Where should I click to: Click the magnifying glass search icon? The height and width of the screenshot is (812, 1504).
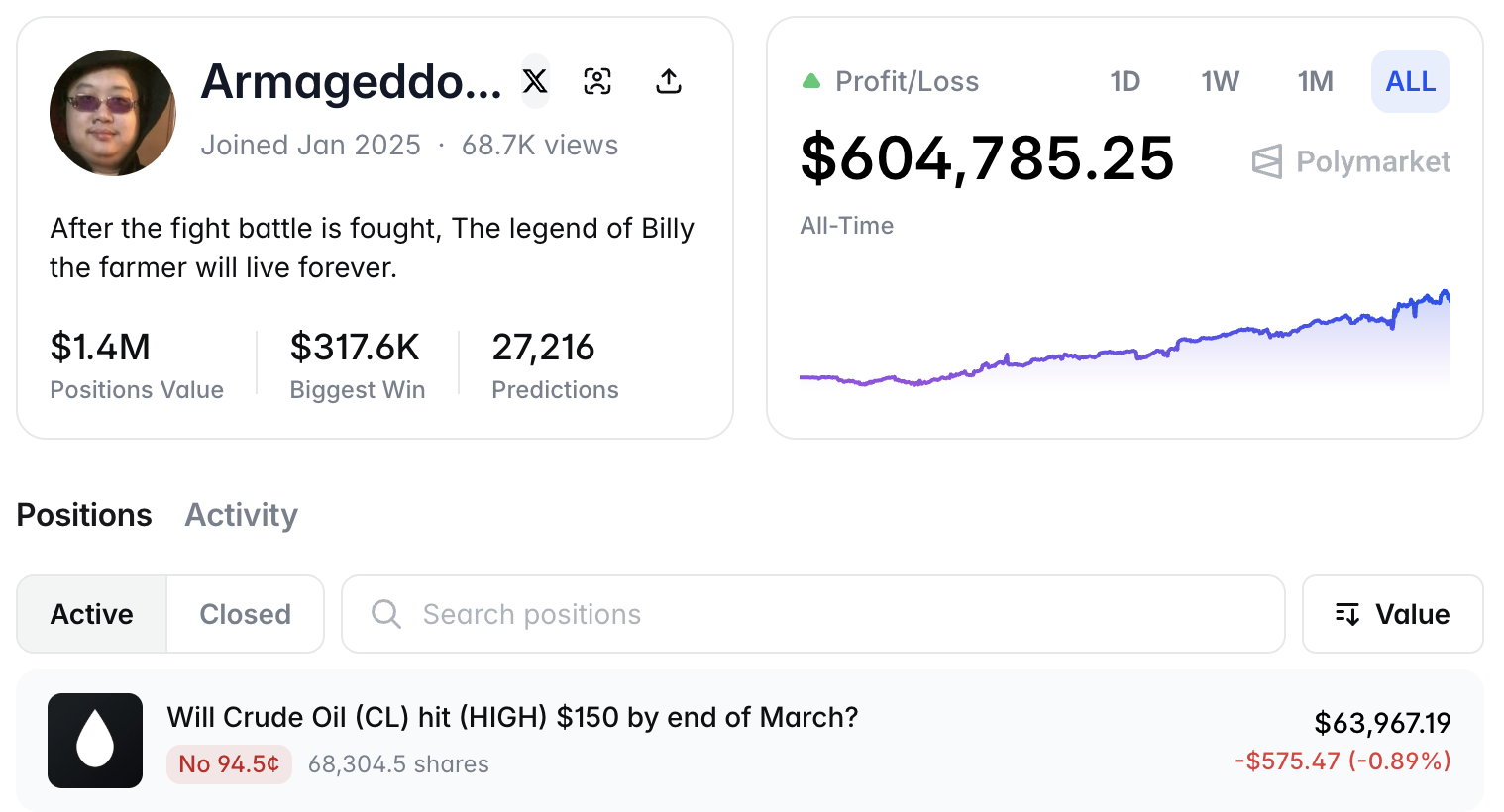pos(385,614)
